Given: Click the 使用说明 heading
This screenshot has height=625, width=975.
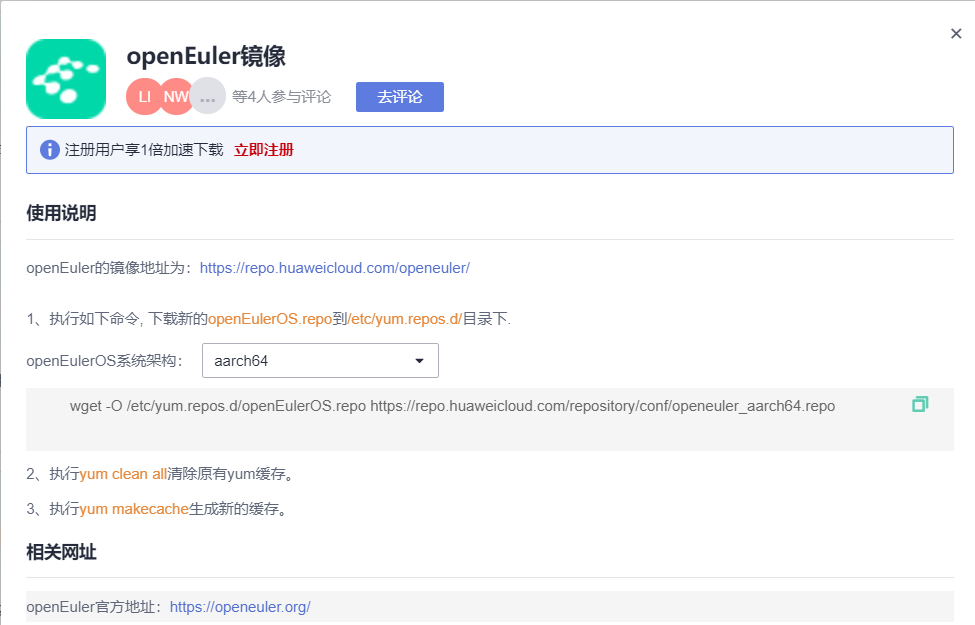Looking at the screenshot, I should (x=61, y=213).
